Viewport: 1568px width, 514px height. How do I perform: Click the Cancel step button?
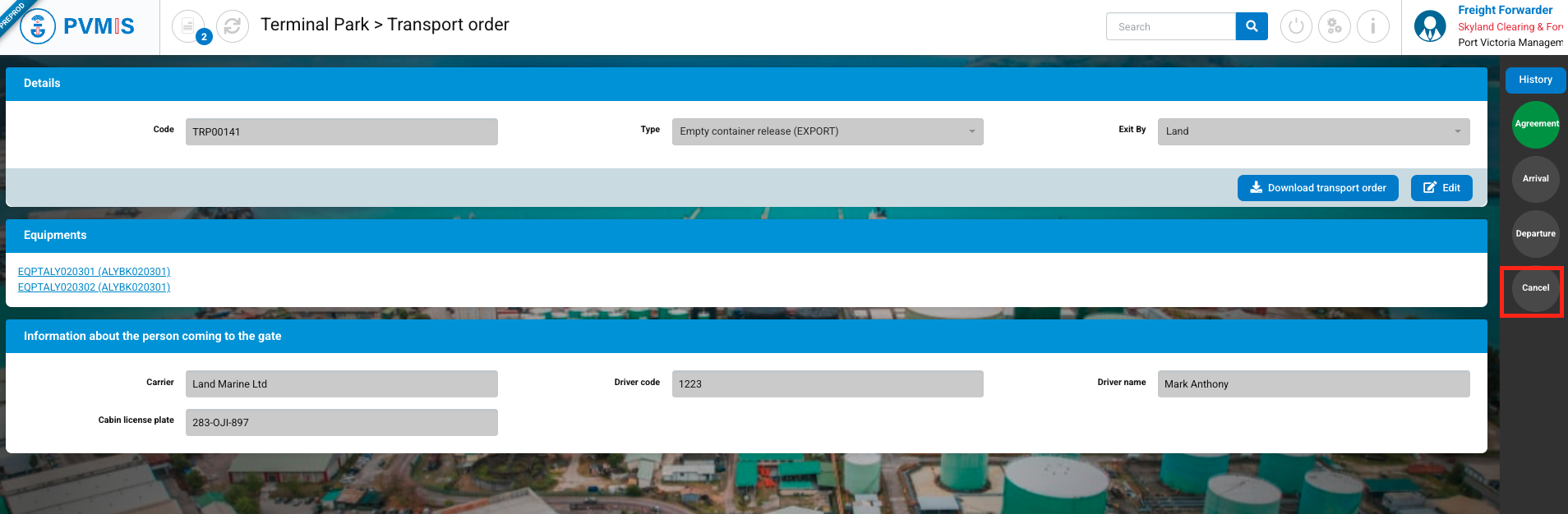tap(1535, 288)
